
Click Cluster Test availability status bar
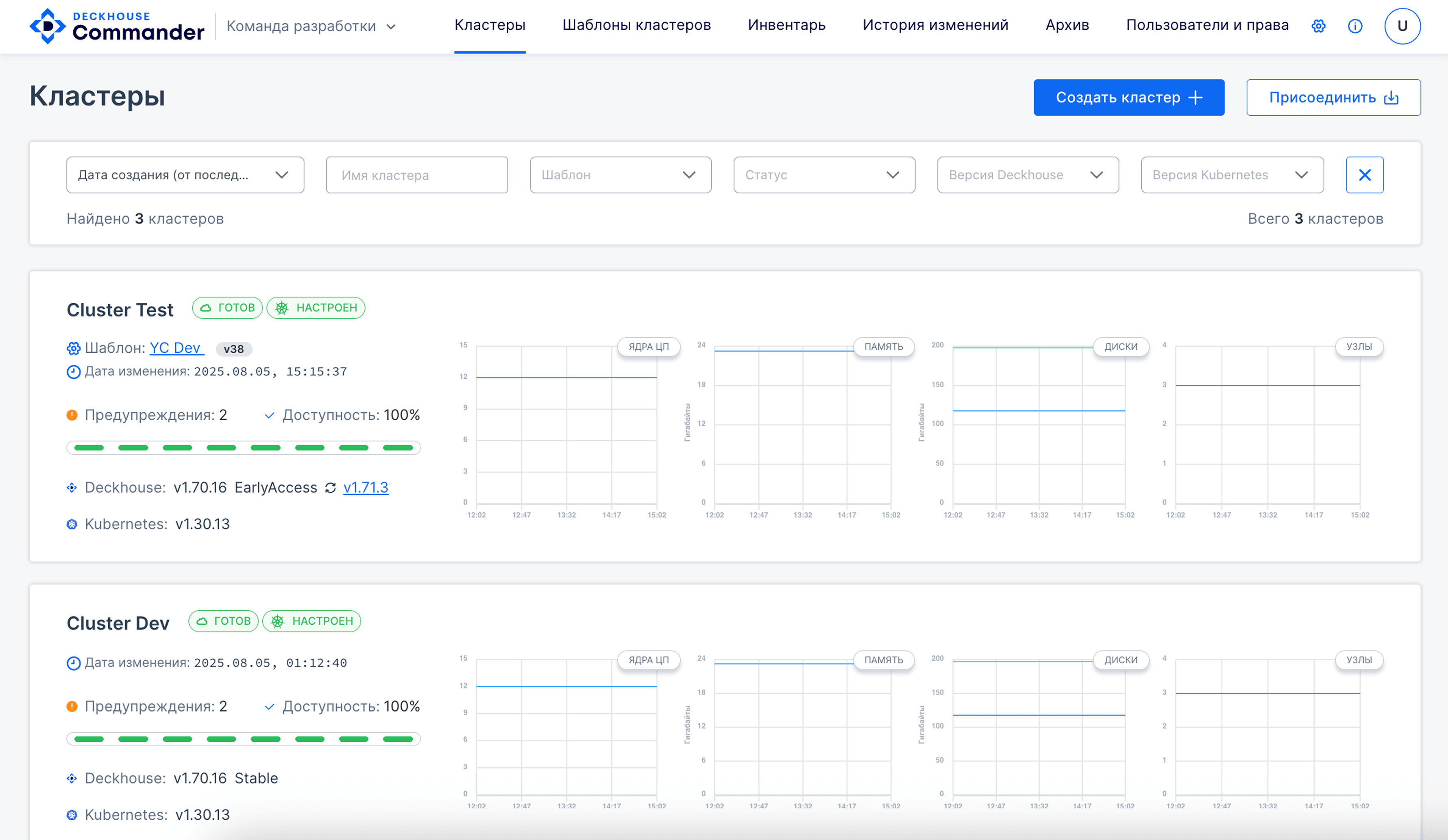[x=244, y=448]
